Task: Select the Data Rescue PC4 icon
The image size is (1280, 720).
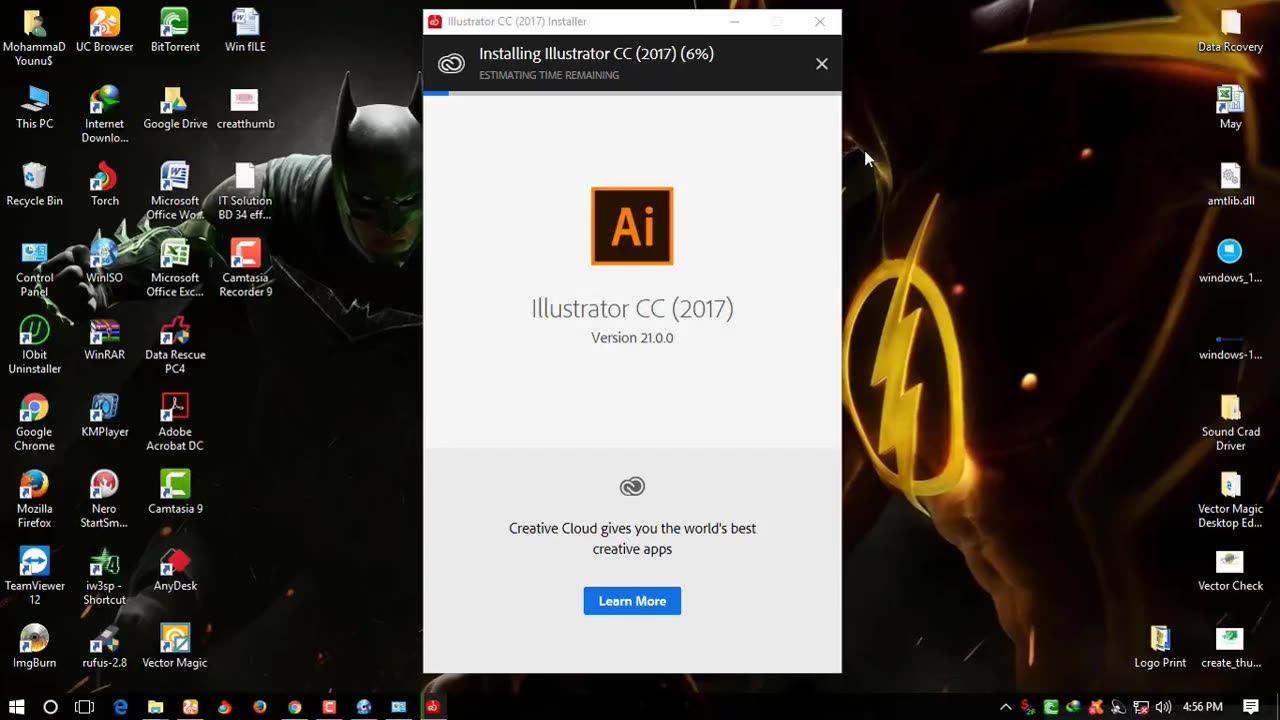Action: click(x=175, y=345)
